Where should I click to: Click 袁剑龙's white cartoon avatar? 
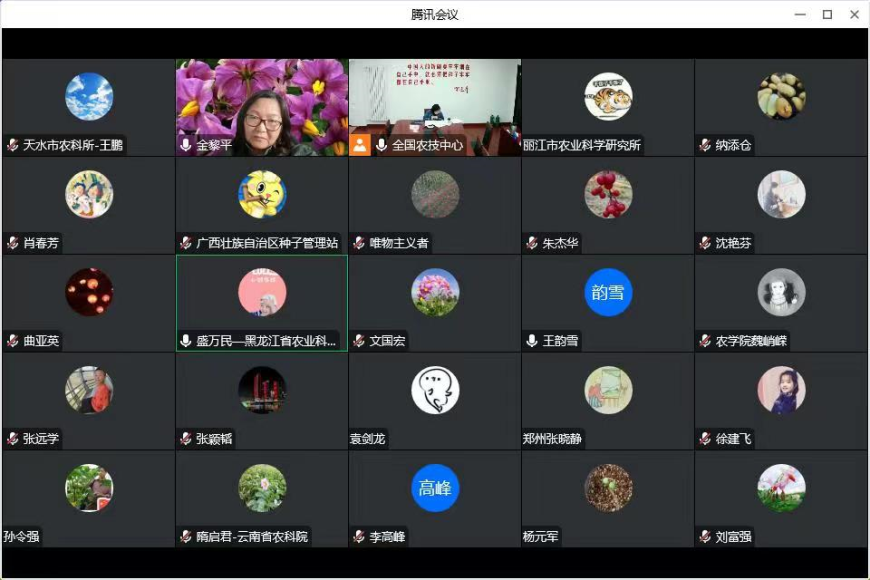(435, 390)
